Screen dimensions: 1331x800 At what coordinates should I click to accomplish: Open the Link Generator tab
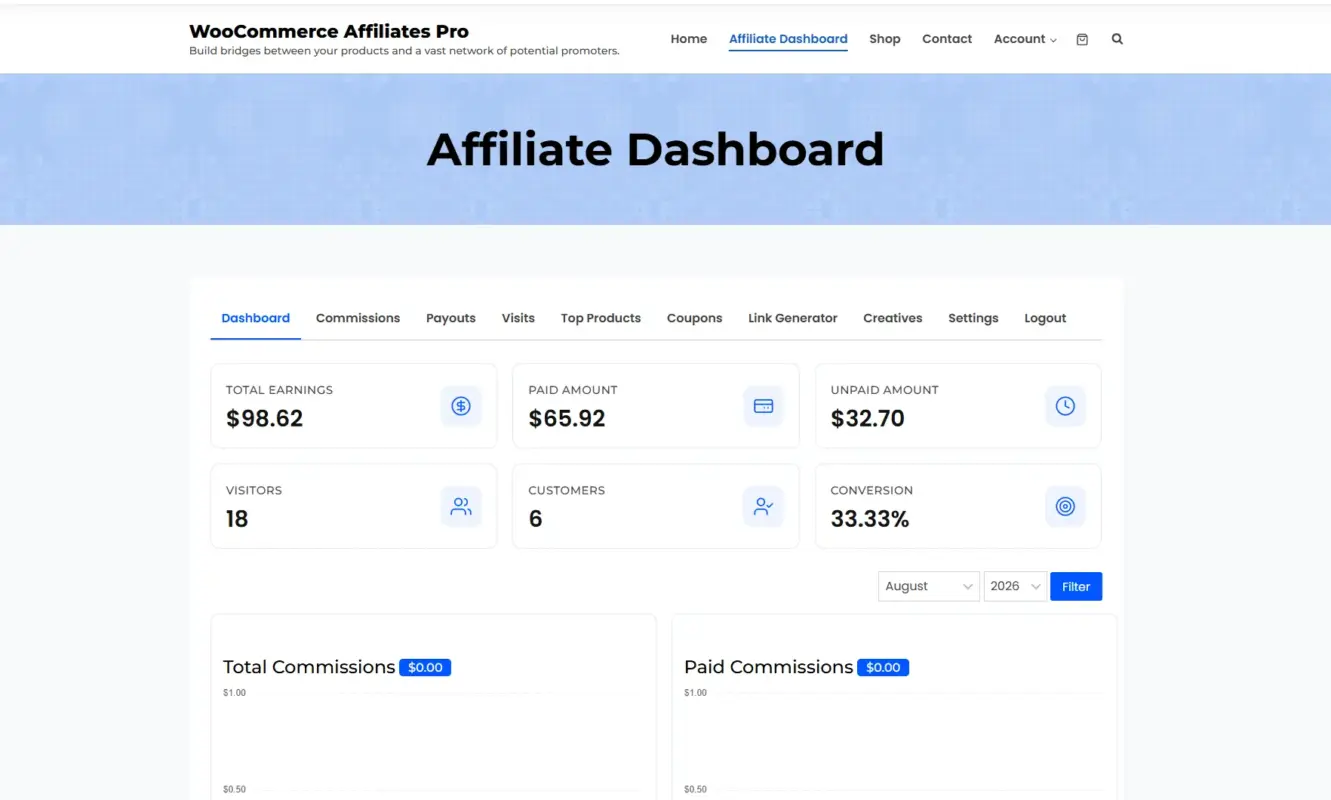click(793, 318)
